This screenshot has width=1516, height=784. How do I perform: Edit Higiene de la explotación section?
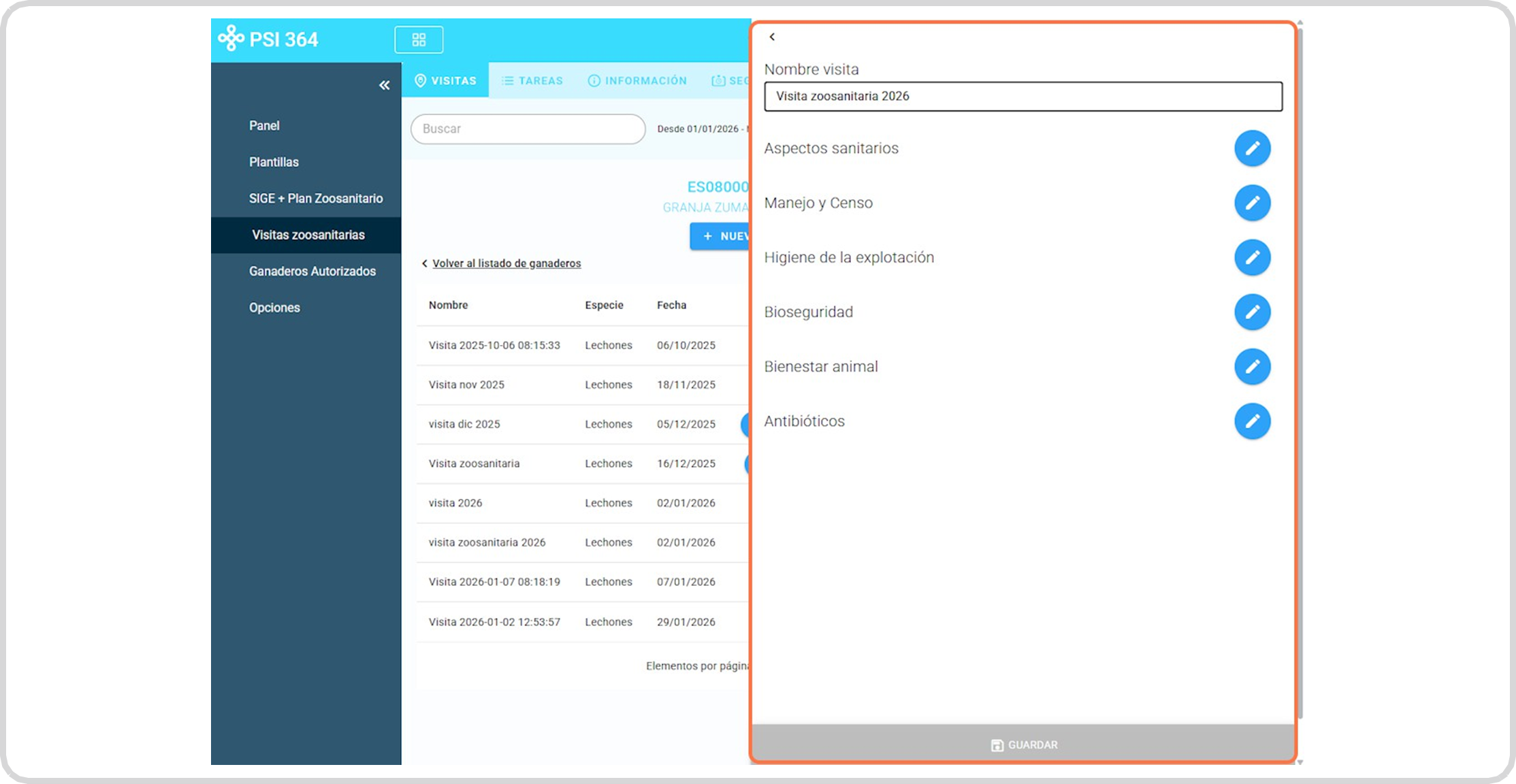pyautogui.click(x=1252, y=257)
